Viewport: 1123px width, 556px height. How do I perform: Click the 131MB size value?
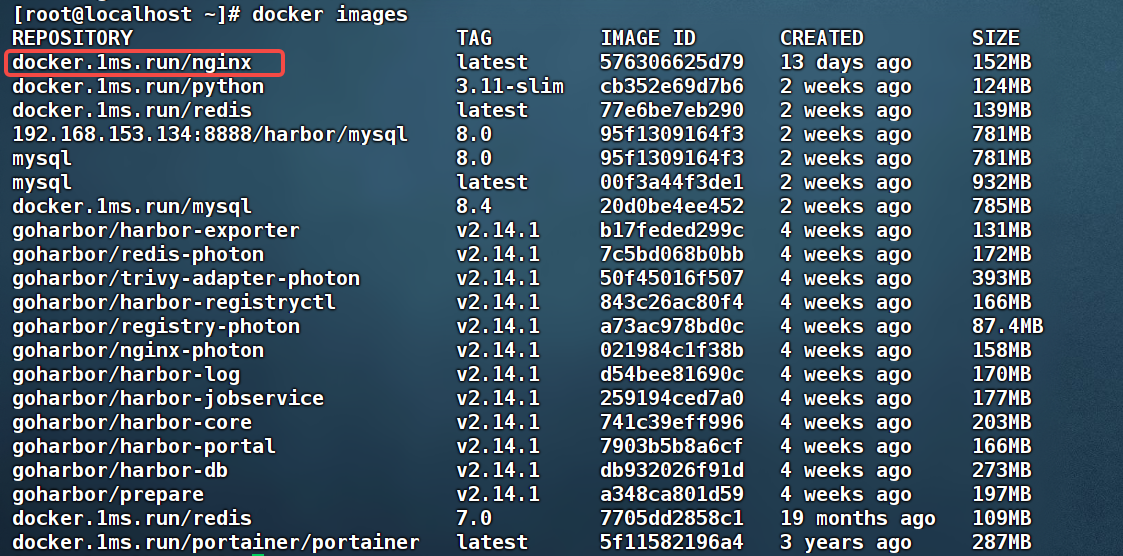tap(1001, 231)
